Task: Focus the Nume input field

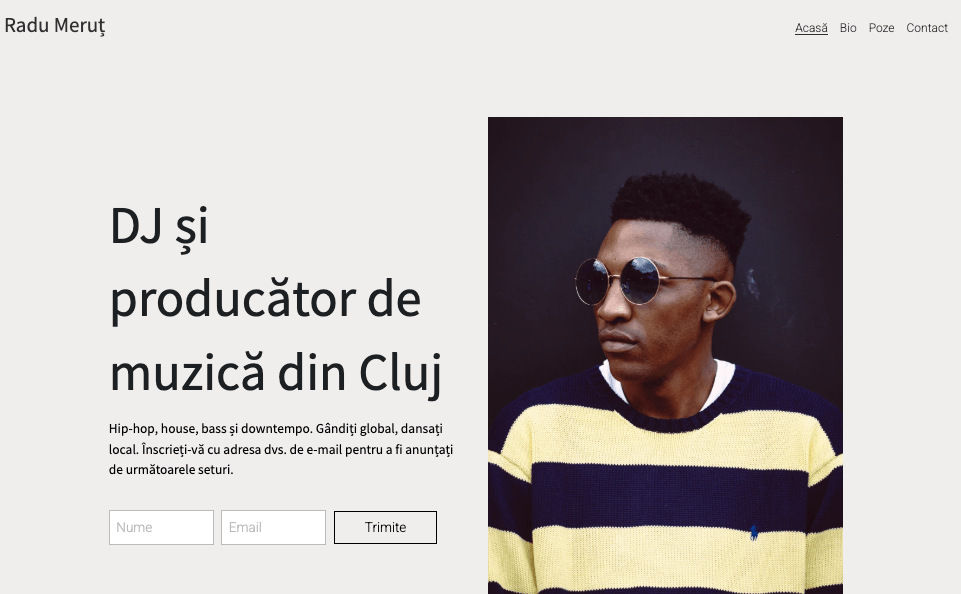Action: tap(161, 527)
